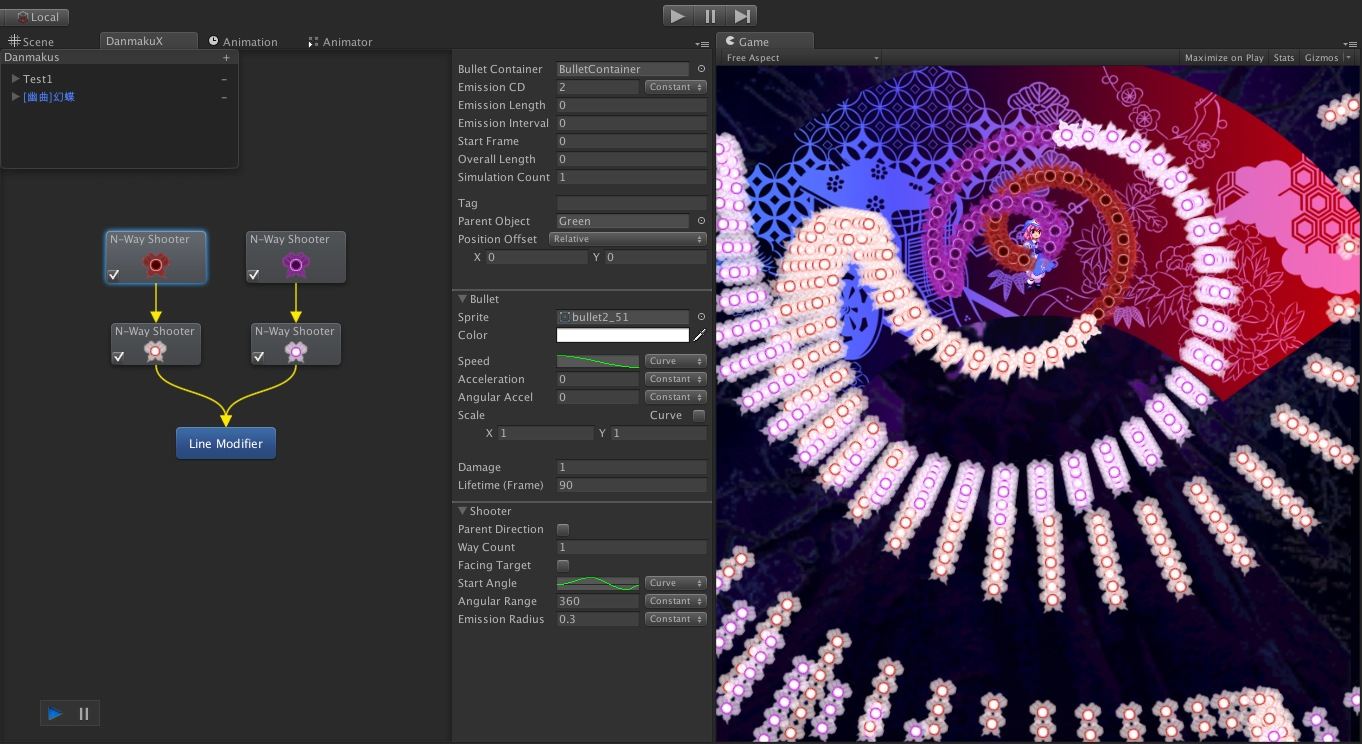Image resolution: width=1362 pixels, height=744 pixels.
Task: Click the Step frame button in top toolbar
Action: (742, 16)
